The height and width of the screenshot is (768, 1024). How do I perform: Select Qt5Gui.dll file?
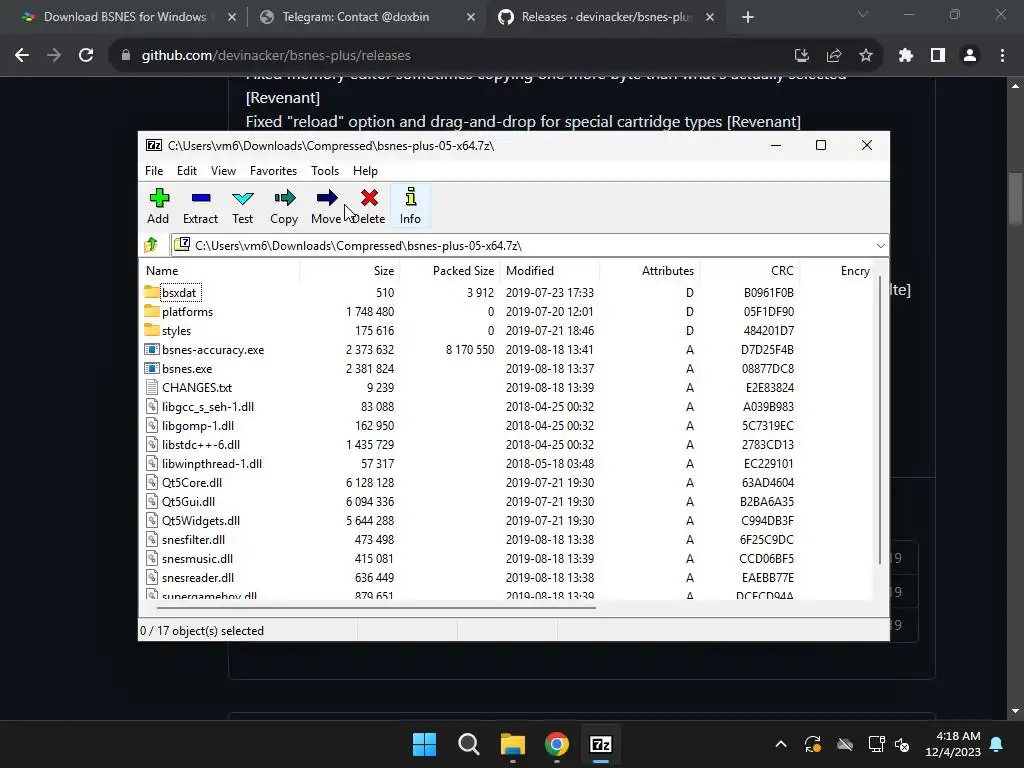tap(188, 501)
